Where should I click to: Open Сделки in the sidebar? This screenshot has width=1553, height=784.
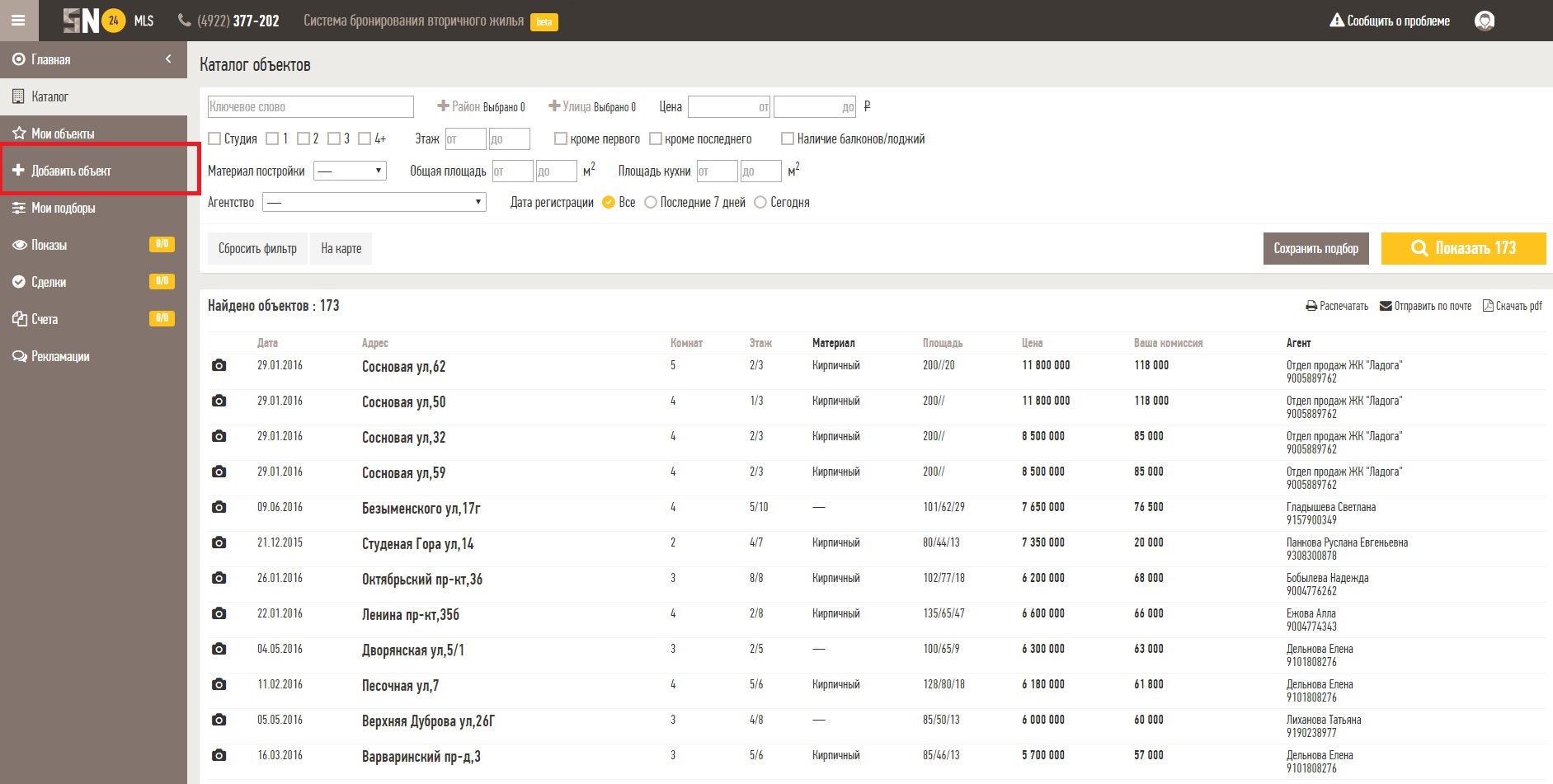[x=93, y=282]
